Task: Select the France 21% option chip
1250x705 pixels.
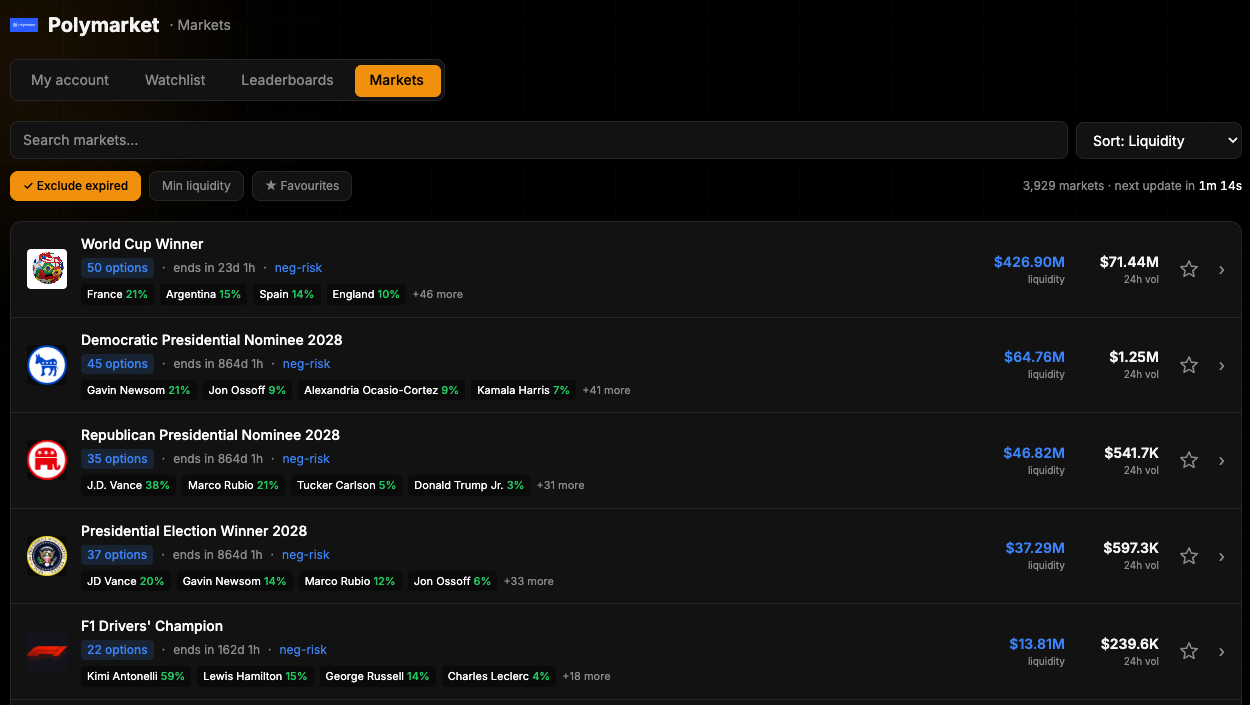Action: click(117, 294)
